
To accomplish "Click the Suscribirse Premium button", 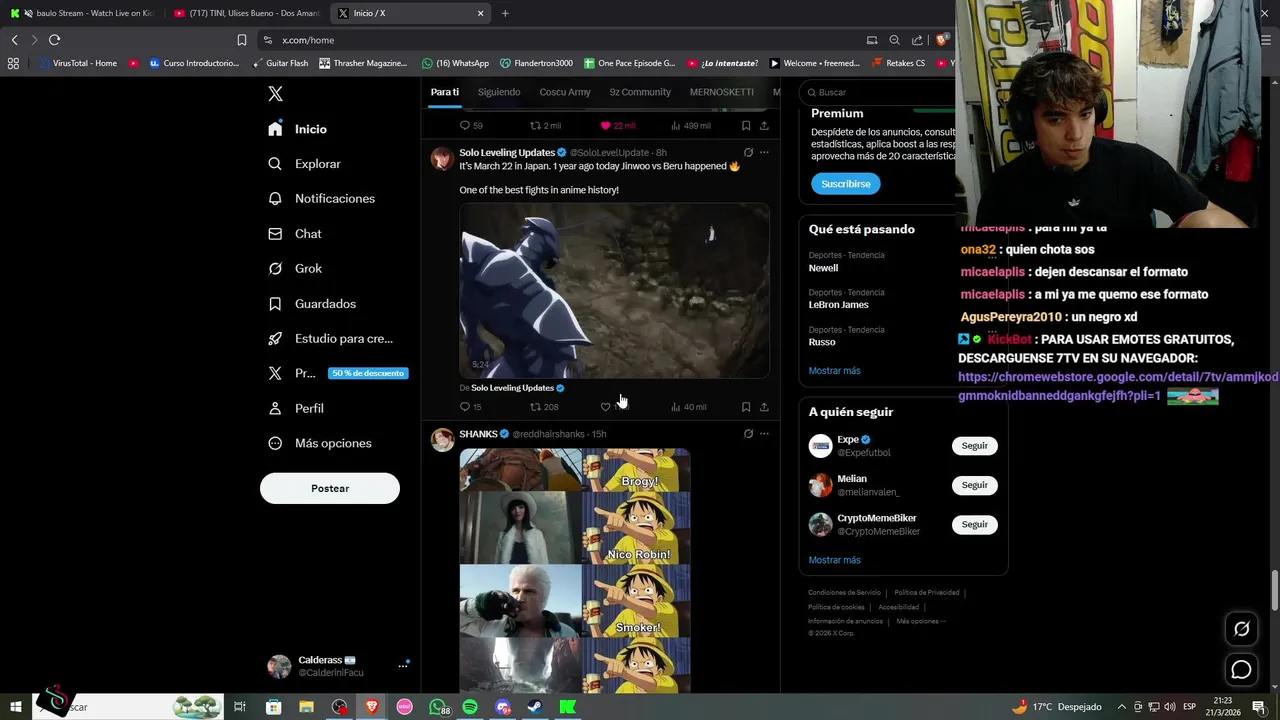I will coord(846,184).
